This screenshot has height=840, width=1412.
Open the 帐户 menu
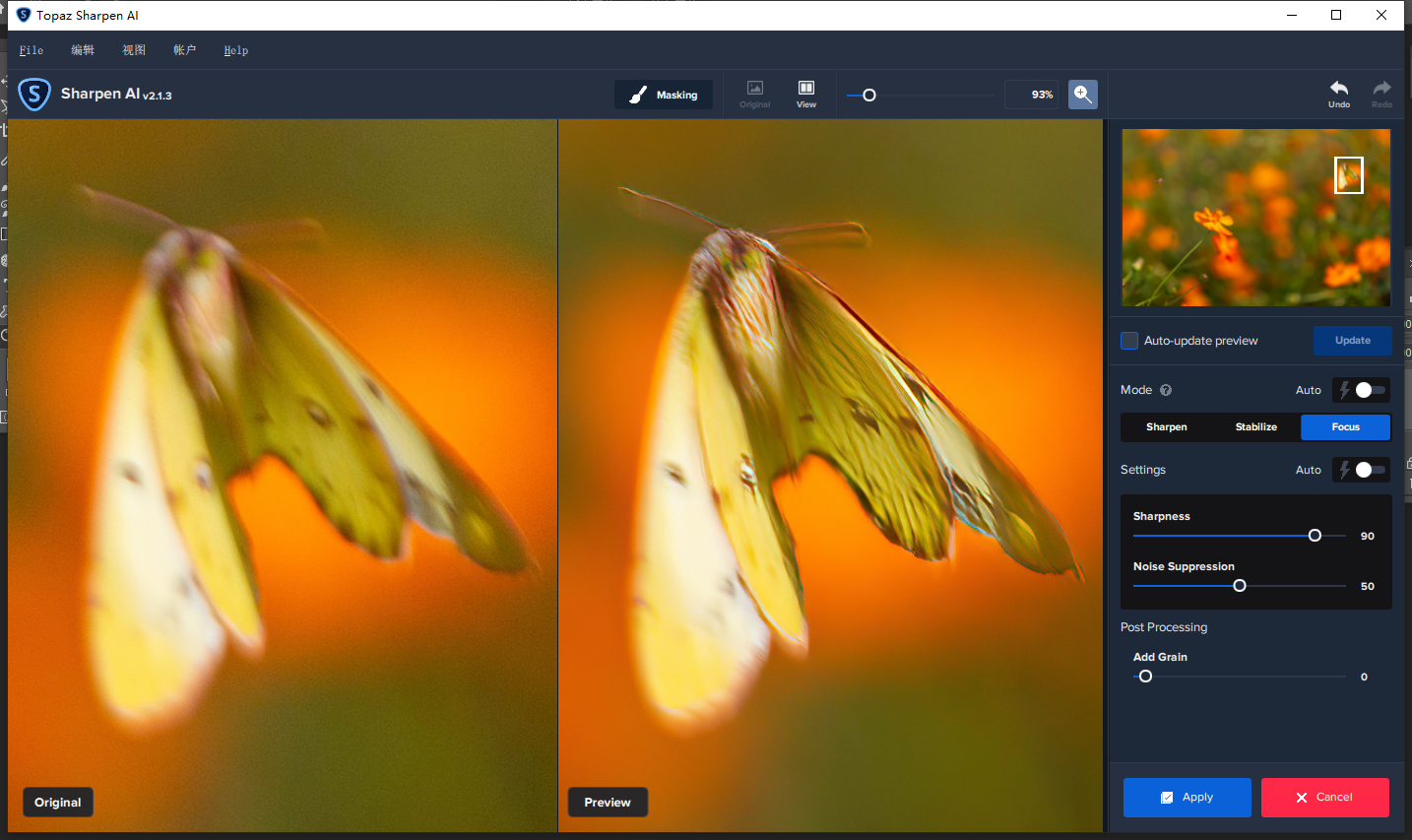click(x=185, y=50)
